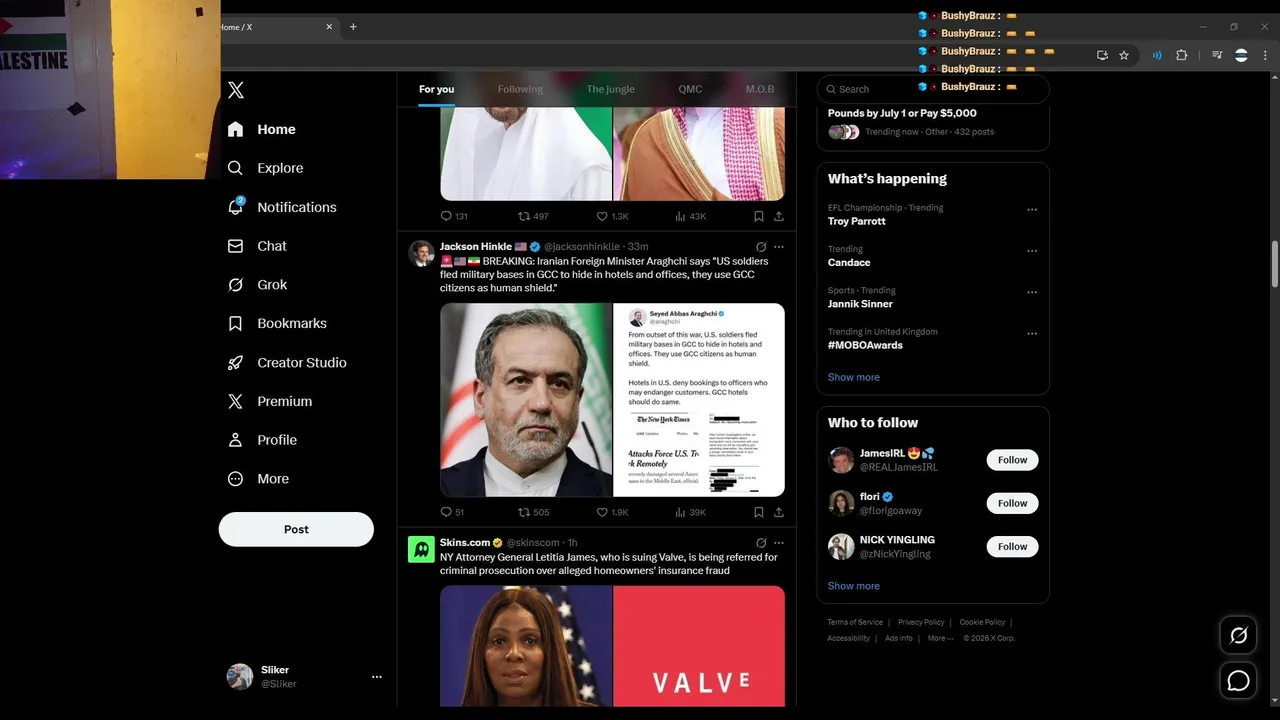Open Jackson Hinkle profile avatar
Image resolution: width=1280 pixels, height=720 pixels.
tap(421, 253)
